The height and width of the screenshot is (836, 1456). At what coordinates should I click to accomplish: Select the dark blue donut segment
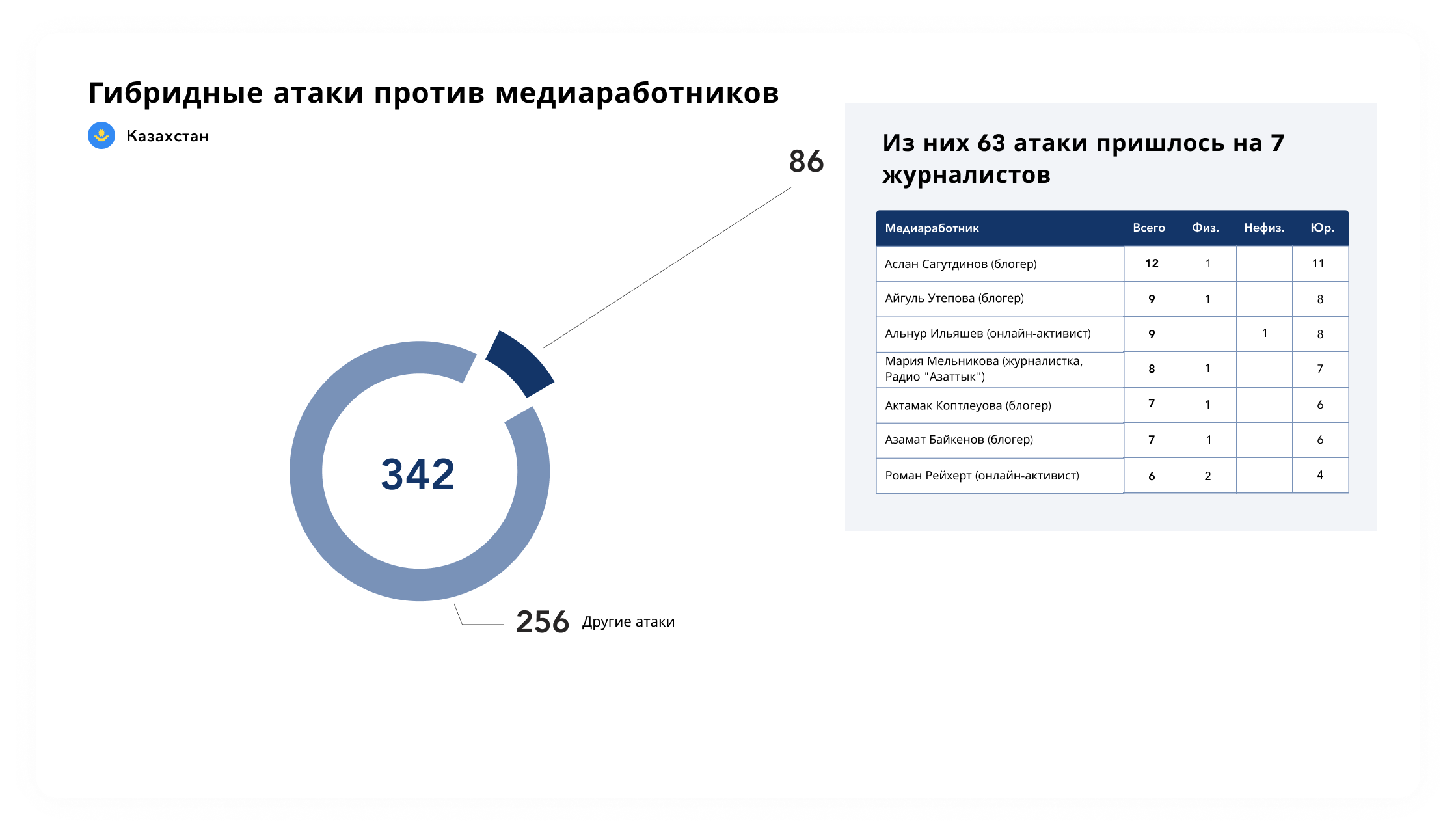click(521, 362)
